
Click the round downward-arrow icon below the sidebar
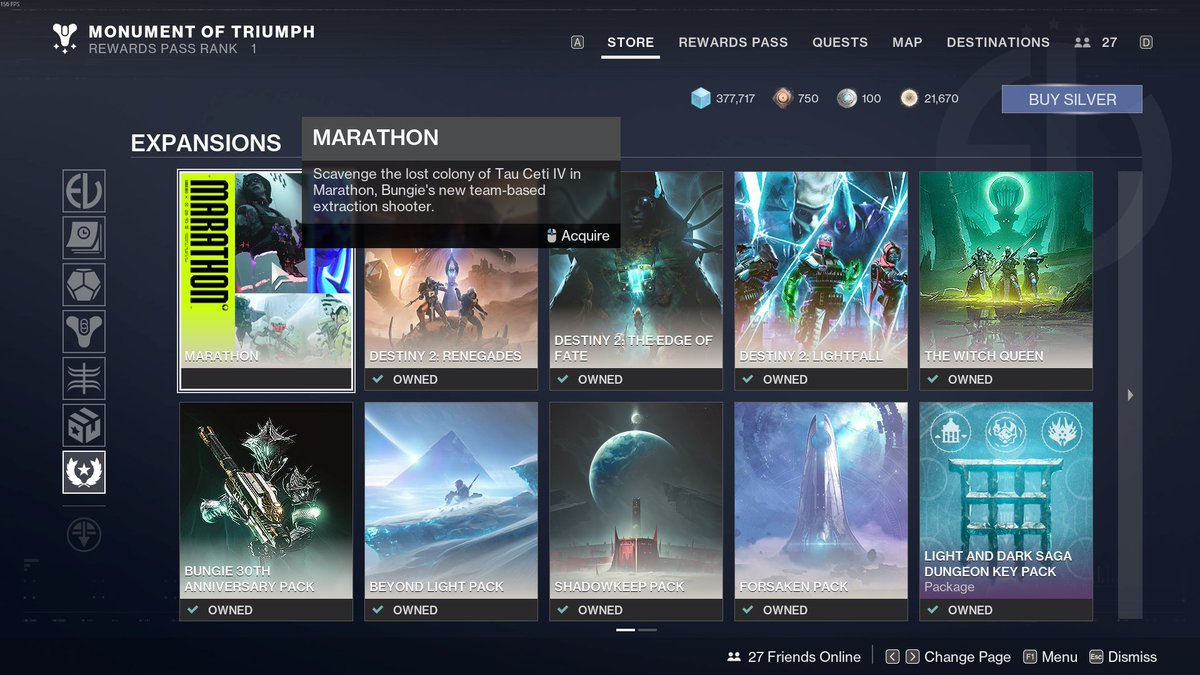click(84, 534)
